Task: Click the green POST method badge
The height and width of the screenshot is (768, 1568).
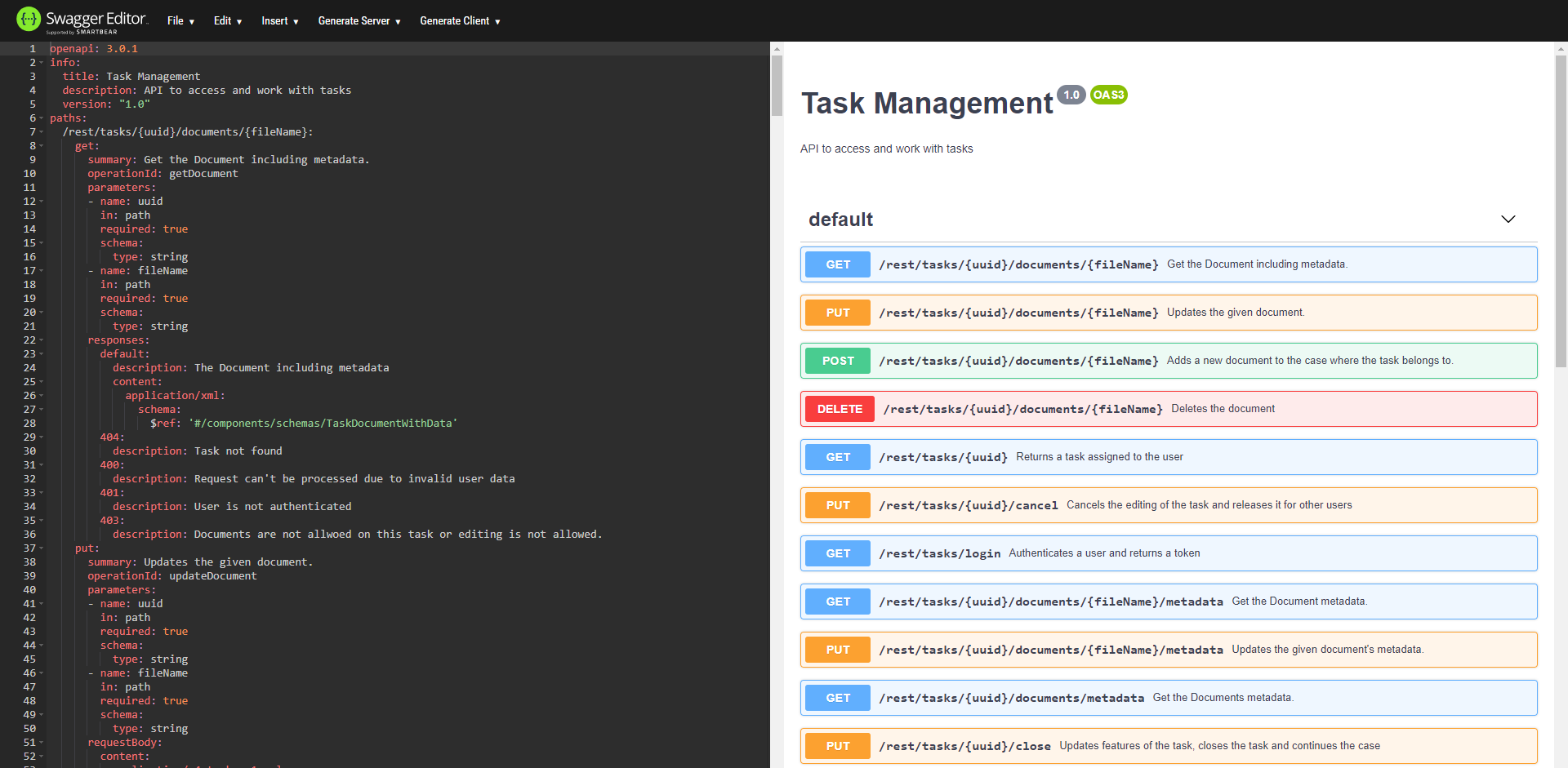Action: [x=837, y=360]
